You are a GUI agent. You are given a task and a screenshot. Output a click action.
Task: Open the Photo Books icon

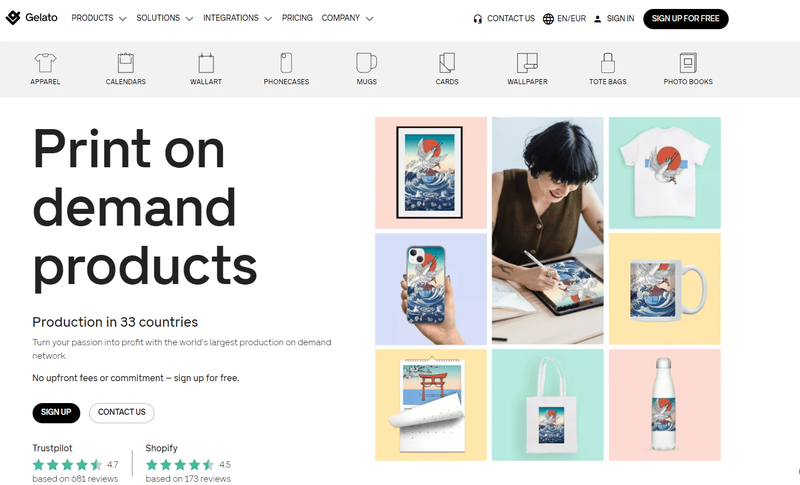[688, 63]
